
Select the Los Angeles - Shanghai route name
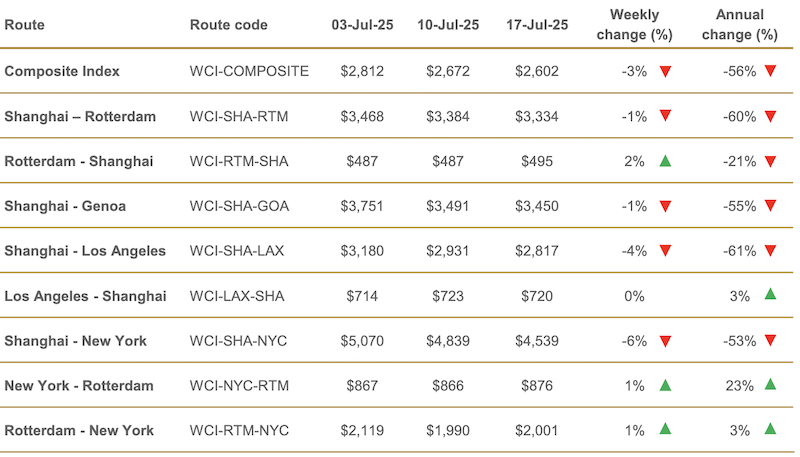85,296
